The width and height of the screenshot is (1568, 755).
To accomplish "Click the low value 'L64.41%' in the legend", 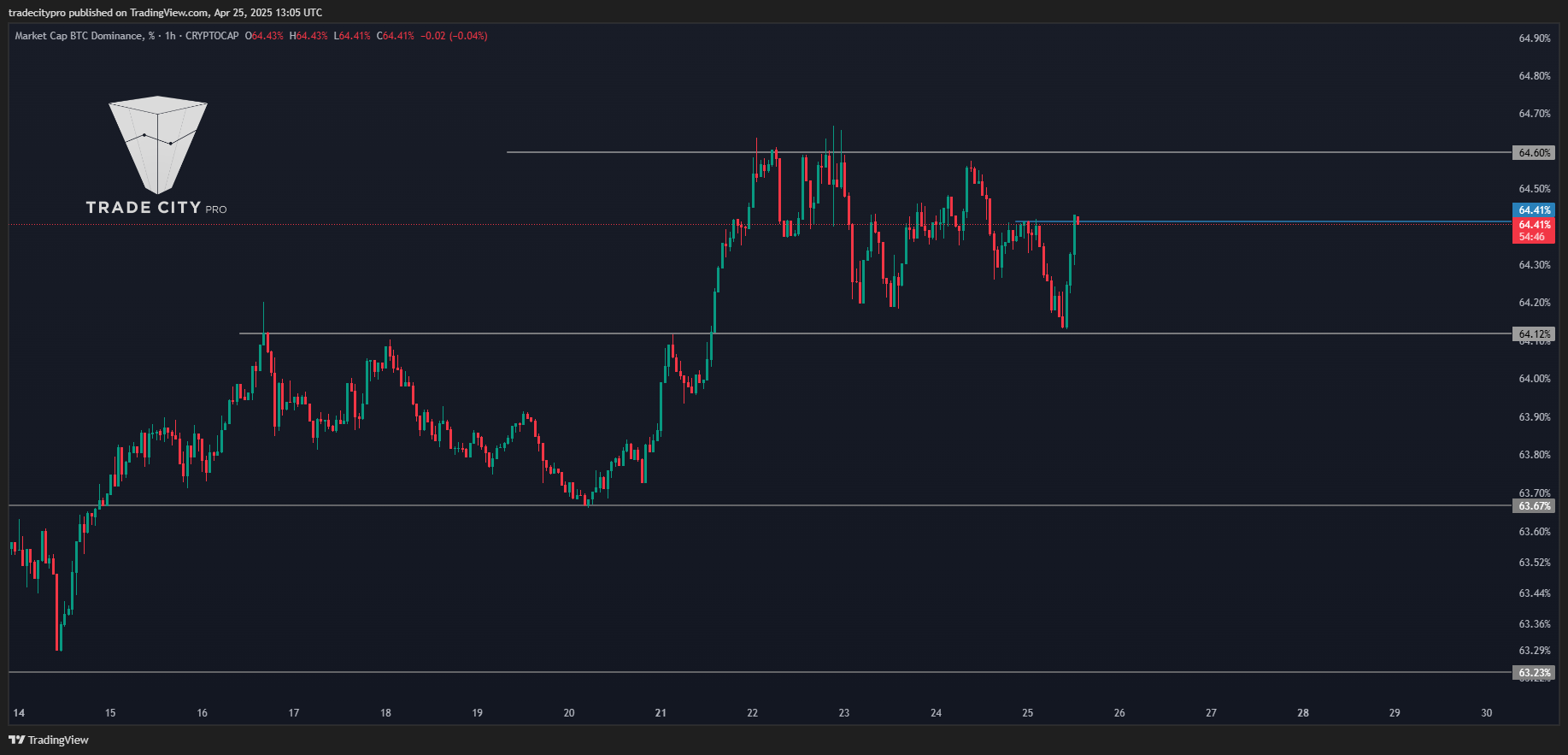I will (352, 36).
